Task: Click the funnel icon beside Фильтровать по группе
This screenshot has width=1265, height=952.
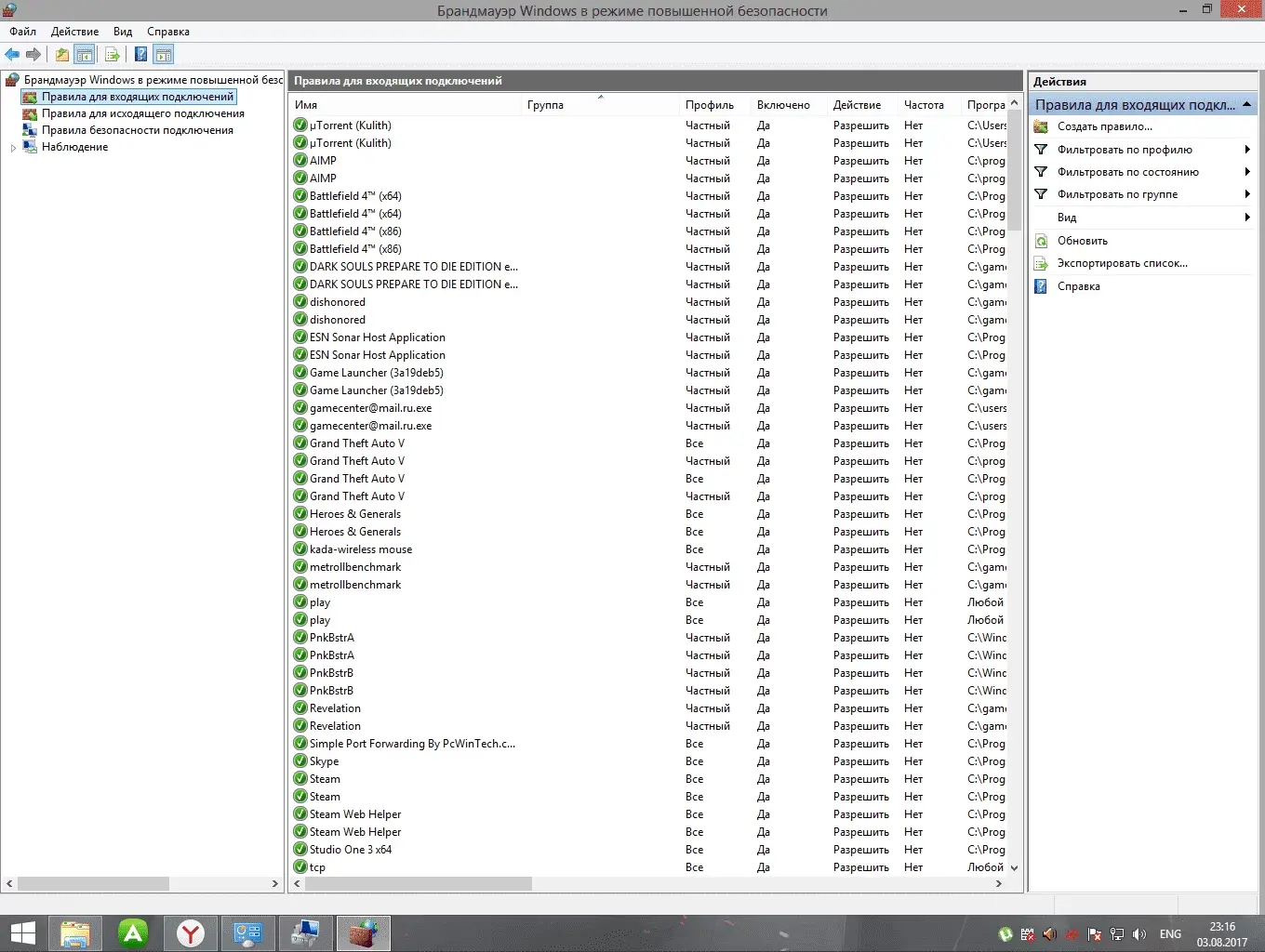Action: click(1041, 194)
